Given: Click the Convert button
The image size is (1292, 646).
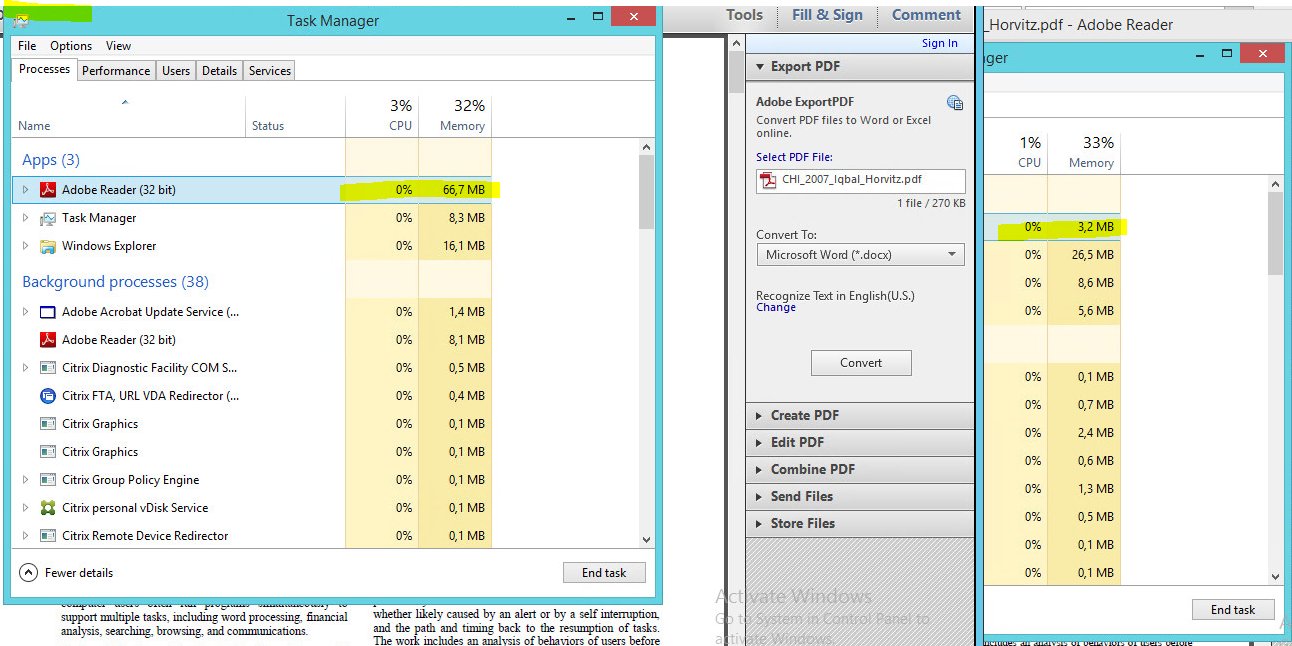Looking at the screenshot, I should [861, 363].
